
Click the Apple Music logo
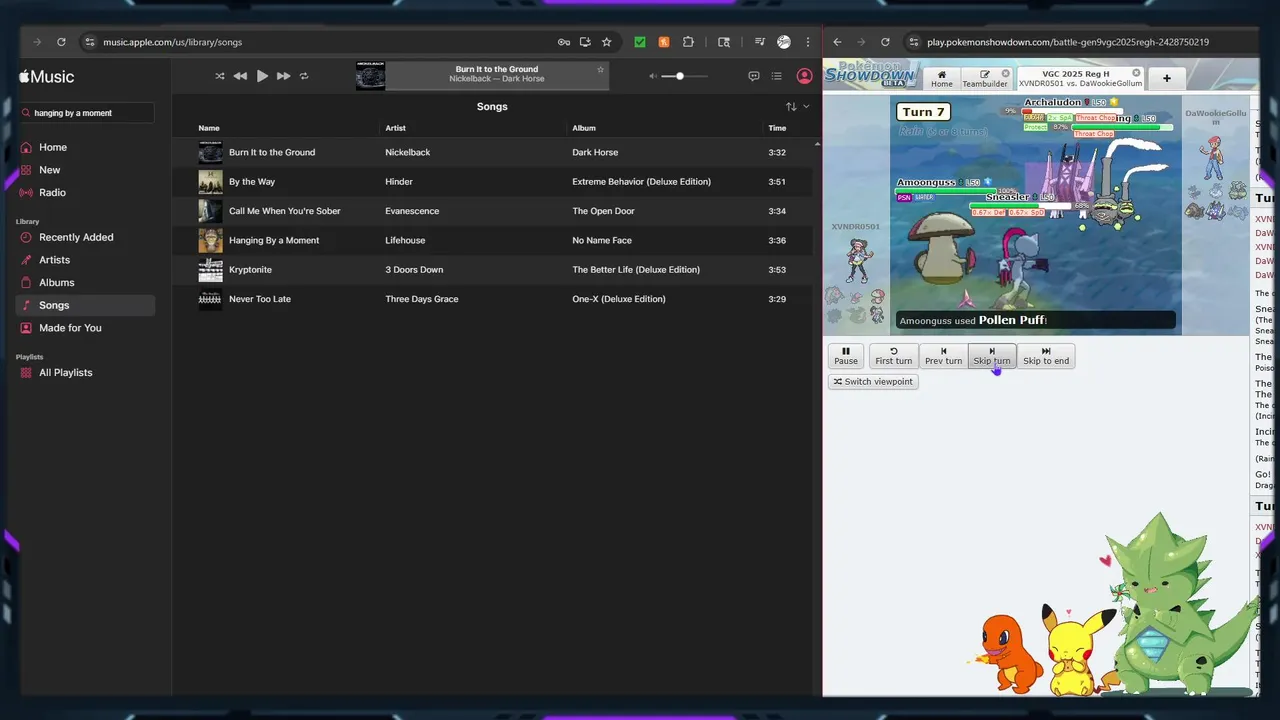click(46, 76)
